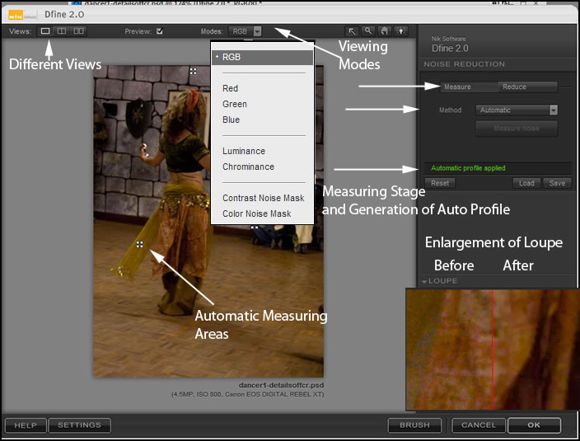Image resolution: width=580 pixels, height=441 pixels.
Task: Click the Measure Noise button
Action: [x=517, y=129]
